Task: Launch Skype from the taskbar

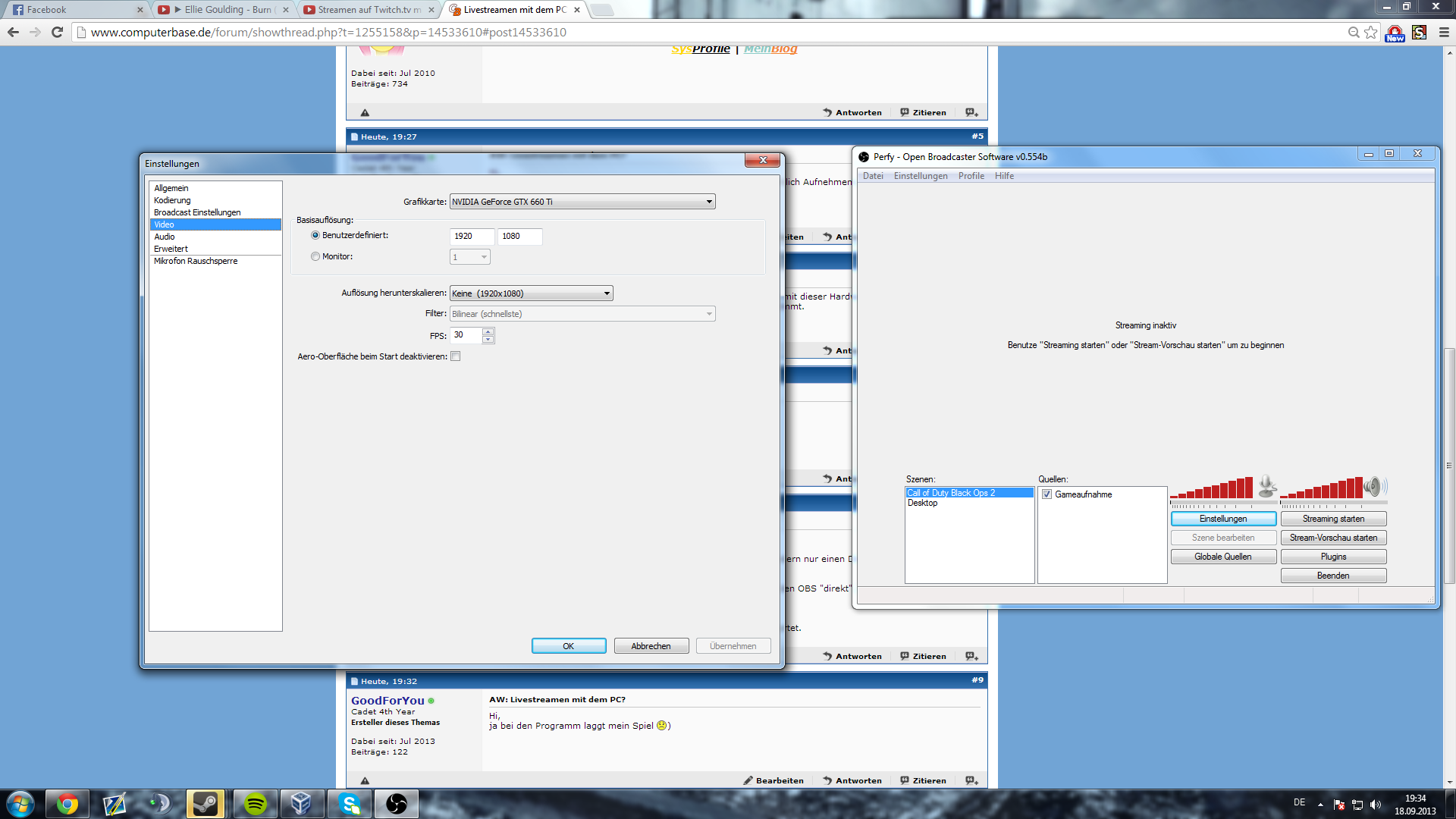Action: [350, 804]
